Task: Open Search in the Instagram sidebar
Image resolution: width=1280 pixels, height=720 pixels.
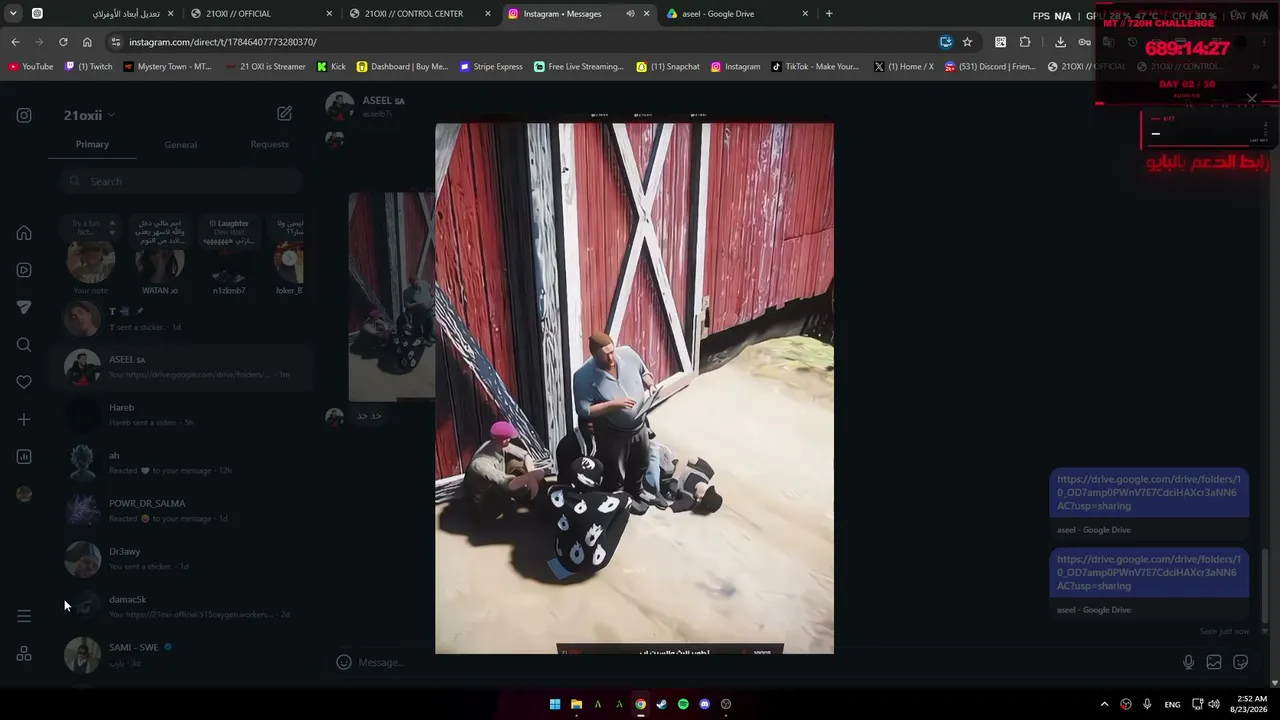Action: pos(24,345)
